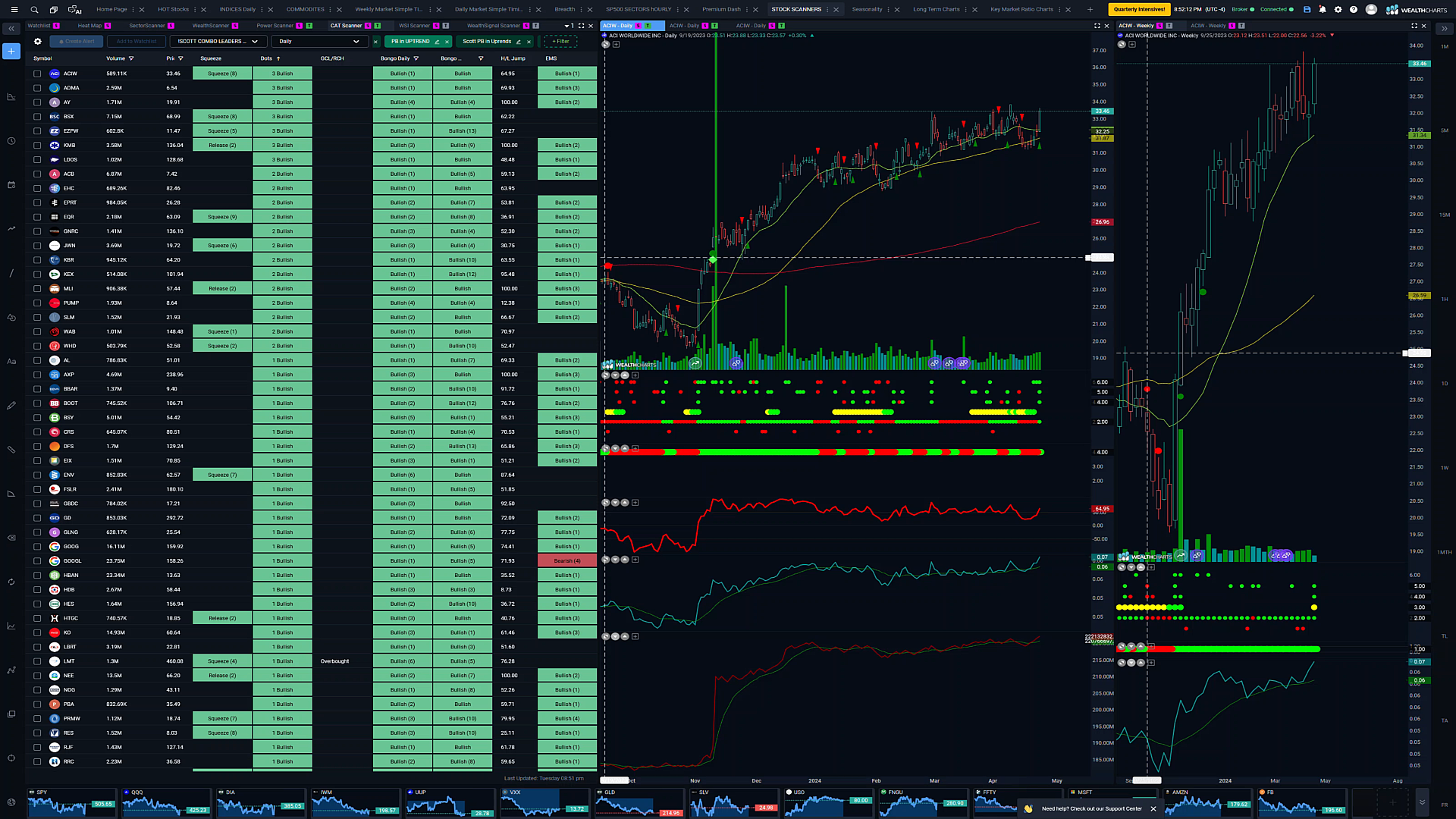This screenshot has width=1456, height=819.
Task: Select the ruler measure tool
Action: [x=11, y=450]
